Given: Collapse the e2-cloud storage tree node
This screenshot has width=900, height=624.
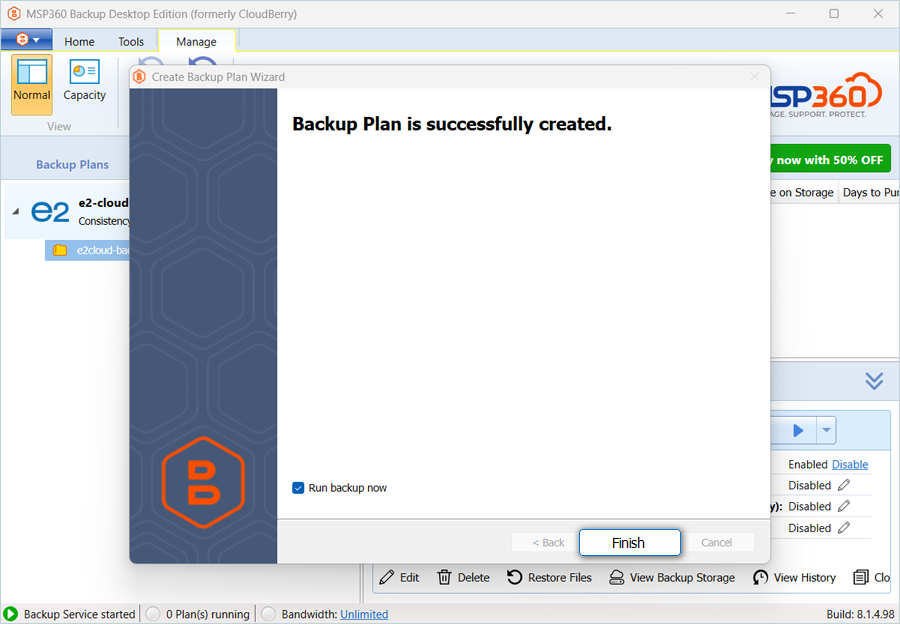Looking at the screenshot, I should click(16, 211).
